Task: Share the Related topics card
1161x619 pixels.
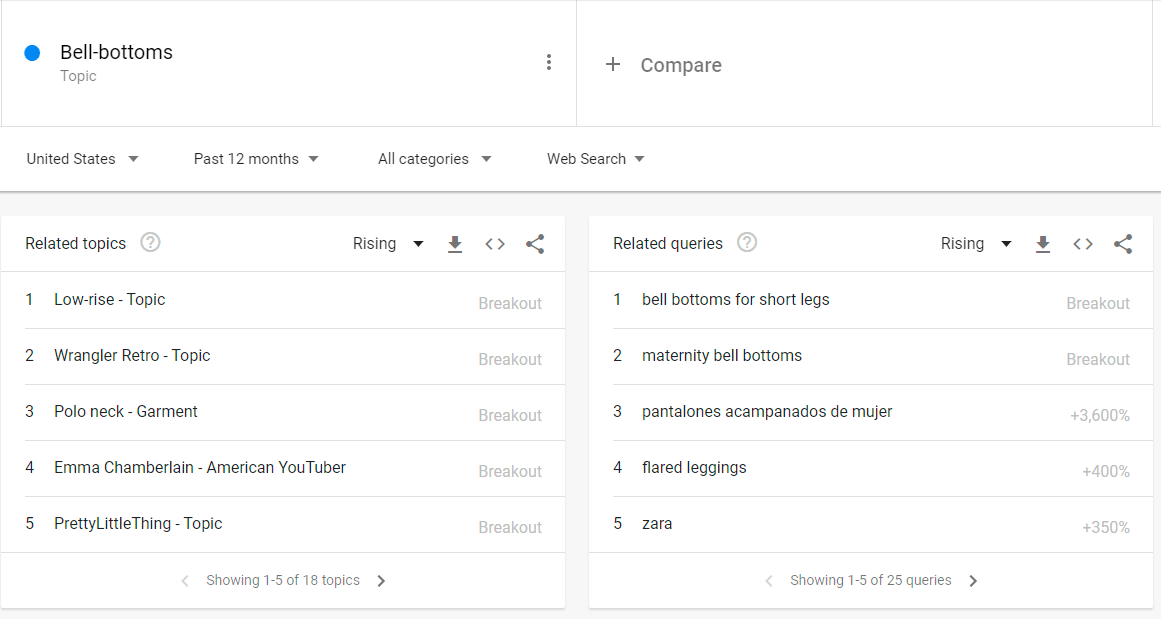Action: pos(535,244)
